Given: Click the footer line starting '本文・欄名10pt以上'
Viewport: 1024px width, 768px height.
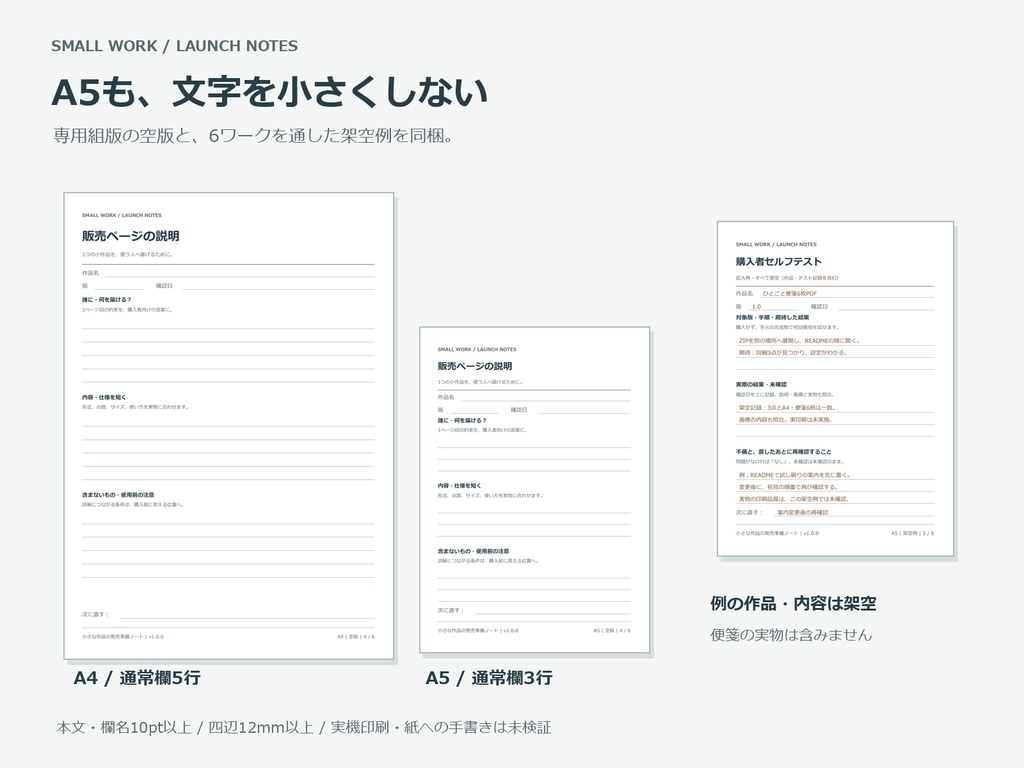Looking at the screenshot, I should tap(304, 727).
